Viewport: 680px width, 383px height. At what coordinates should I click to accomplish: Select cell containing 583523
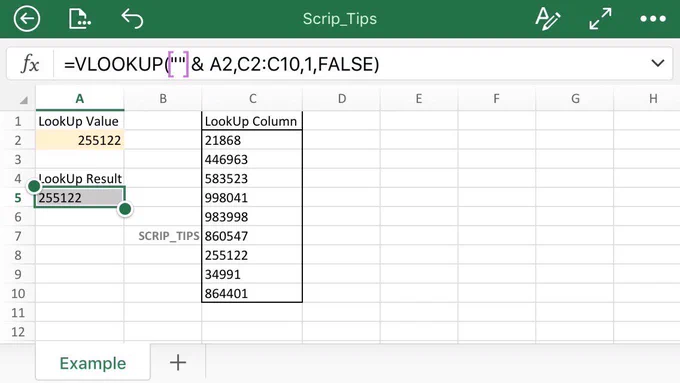coord(252,178)
